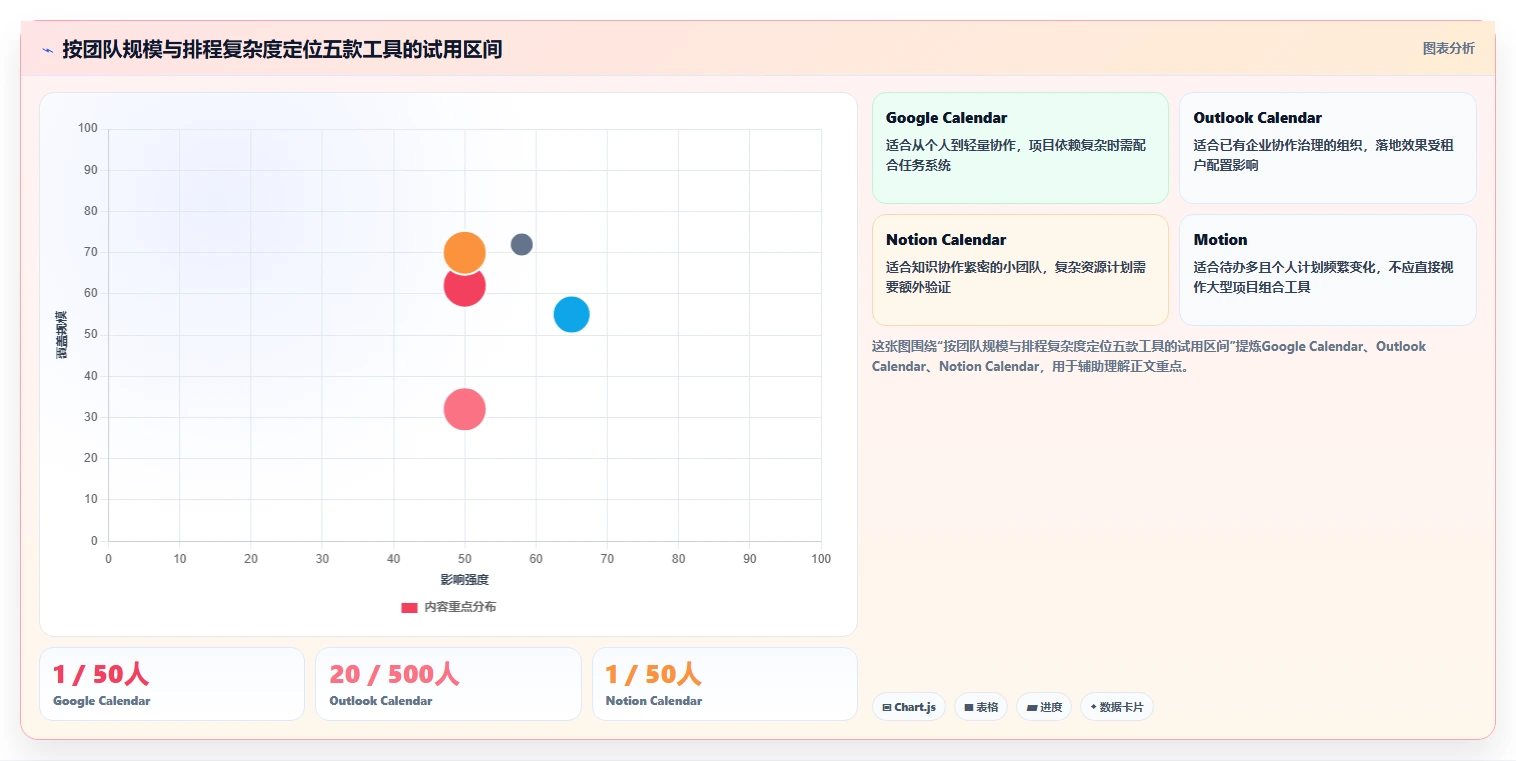The image size is (1516, 761).
Task: Select the small gray bubble in the chart
Action: tap(522, 244)
